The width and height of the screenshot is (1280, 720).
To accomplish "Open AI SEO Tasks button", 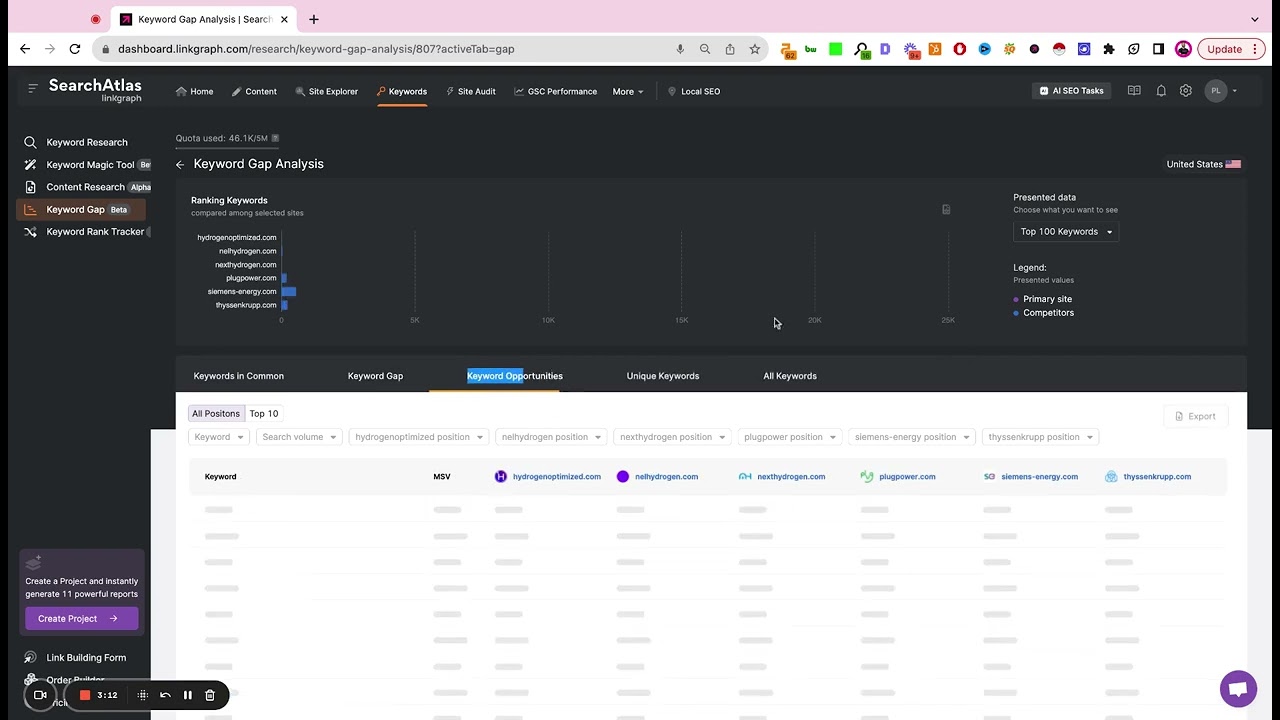I will 1071,91.
